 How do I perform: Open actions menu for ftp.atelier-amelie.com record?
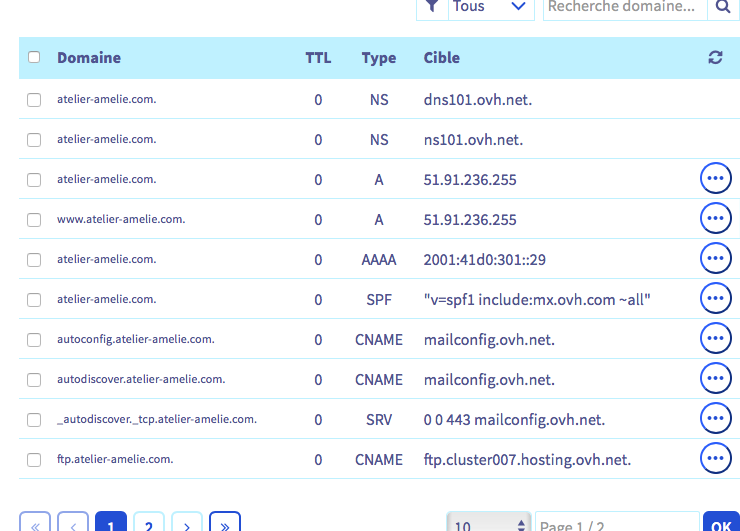tap(715, 459)
